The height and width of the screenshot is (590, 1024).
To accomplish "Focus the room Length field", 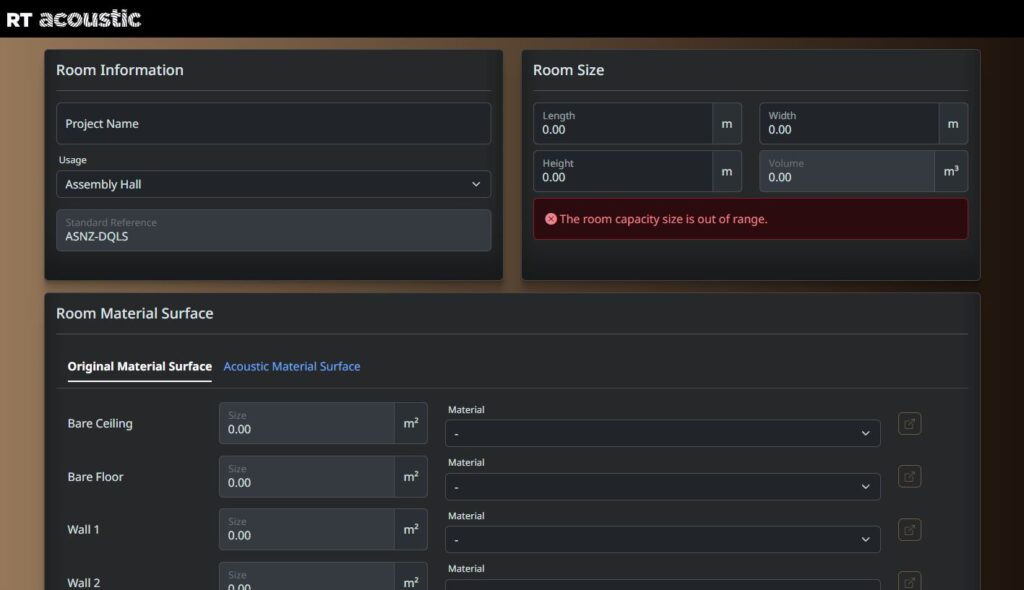I will click(x=623, y=124).
